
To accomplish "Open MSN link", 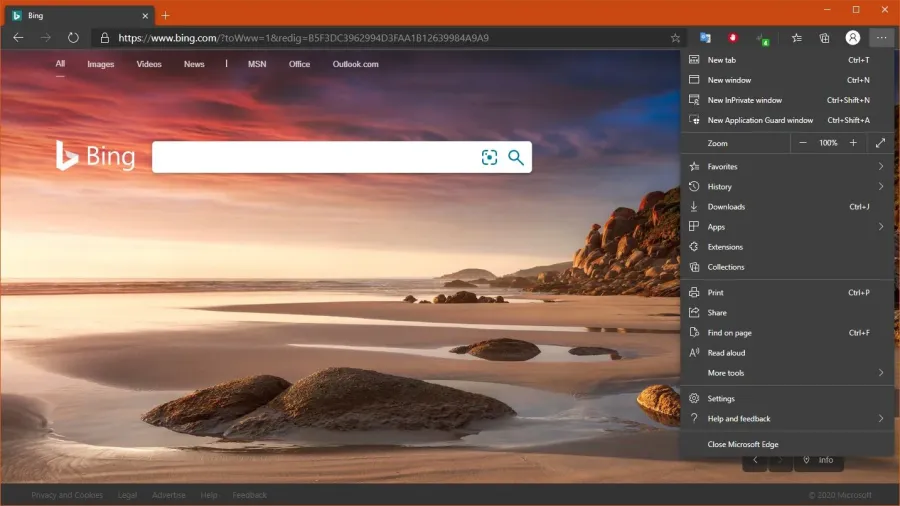I will pyautogui.click(x=257, y=64).
